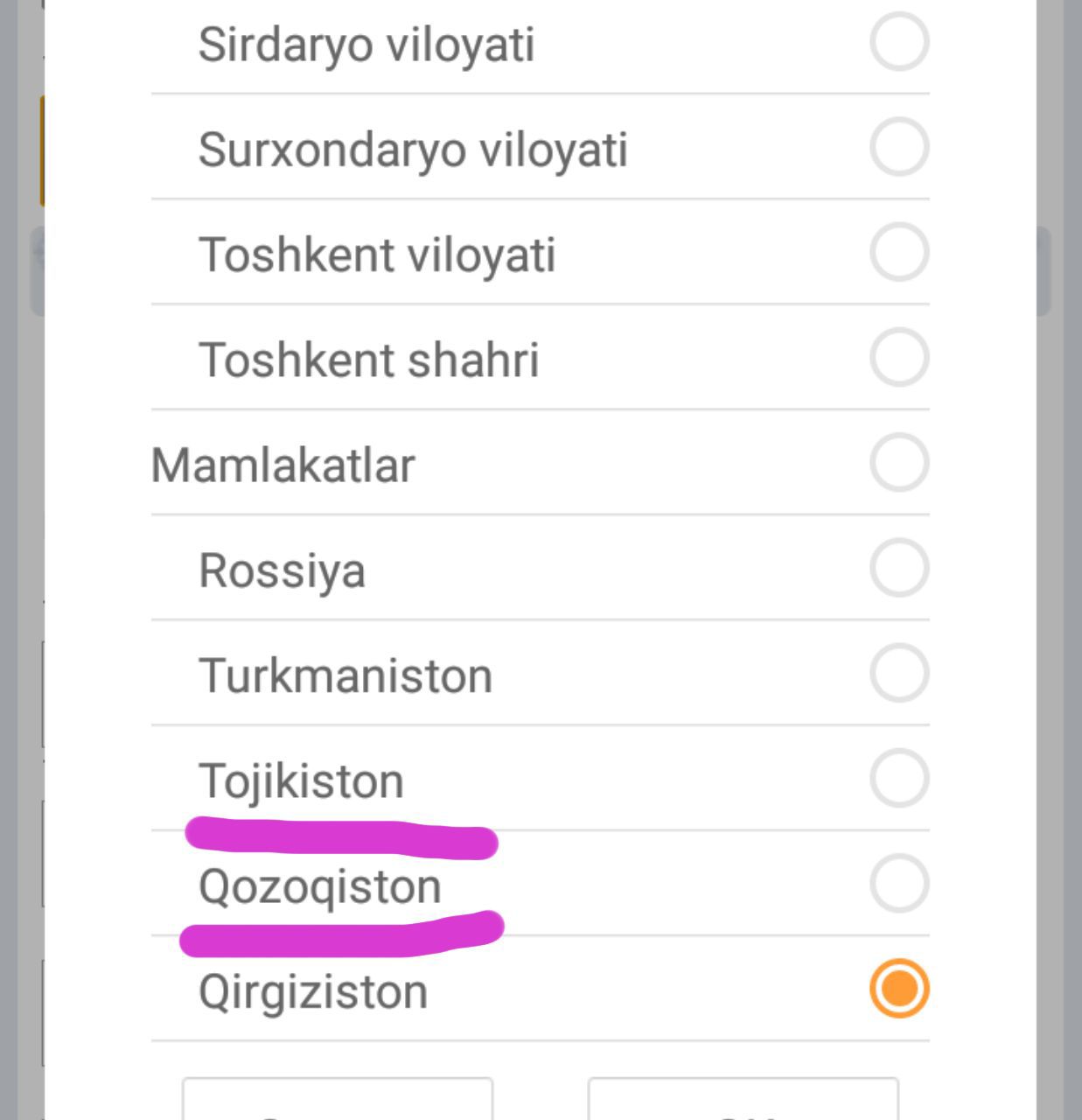Enable the Toshkent shahri radio button

tap(899, 357)
